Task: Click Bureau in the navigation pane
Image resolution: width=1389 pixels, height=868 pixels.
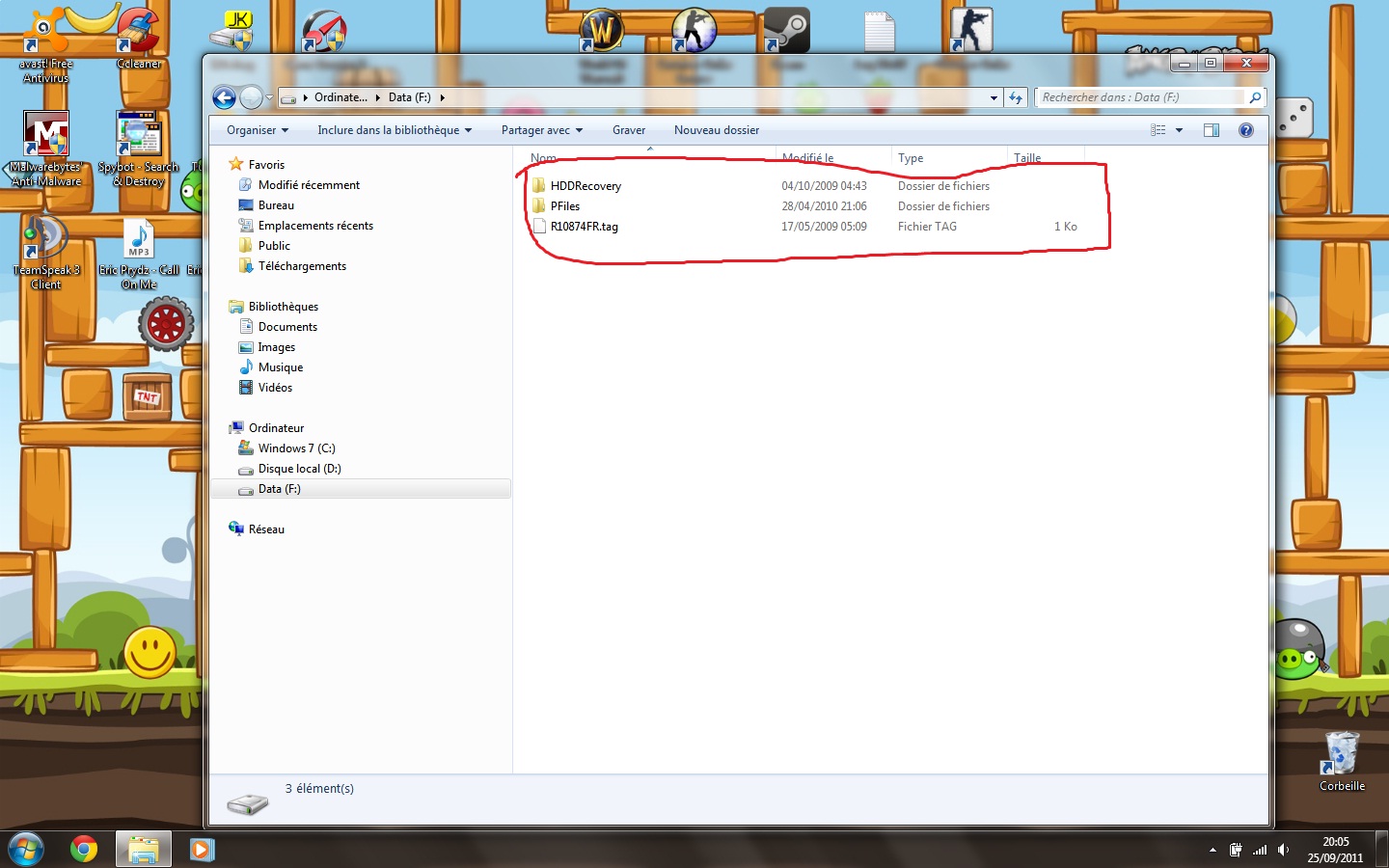Action: [276, 205]
